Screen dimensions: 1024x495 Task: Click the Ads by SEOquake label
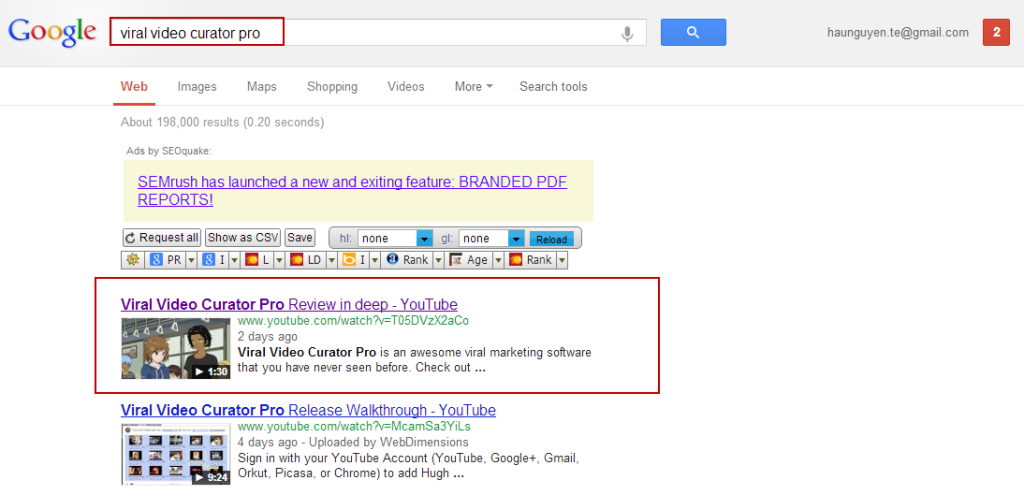point(169,151)
